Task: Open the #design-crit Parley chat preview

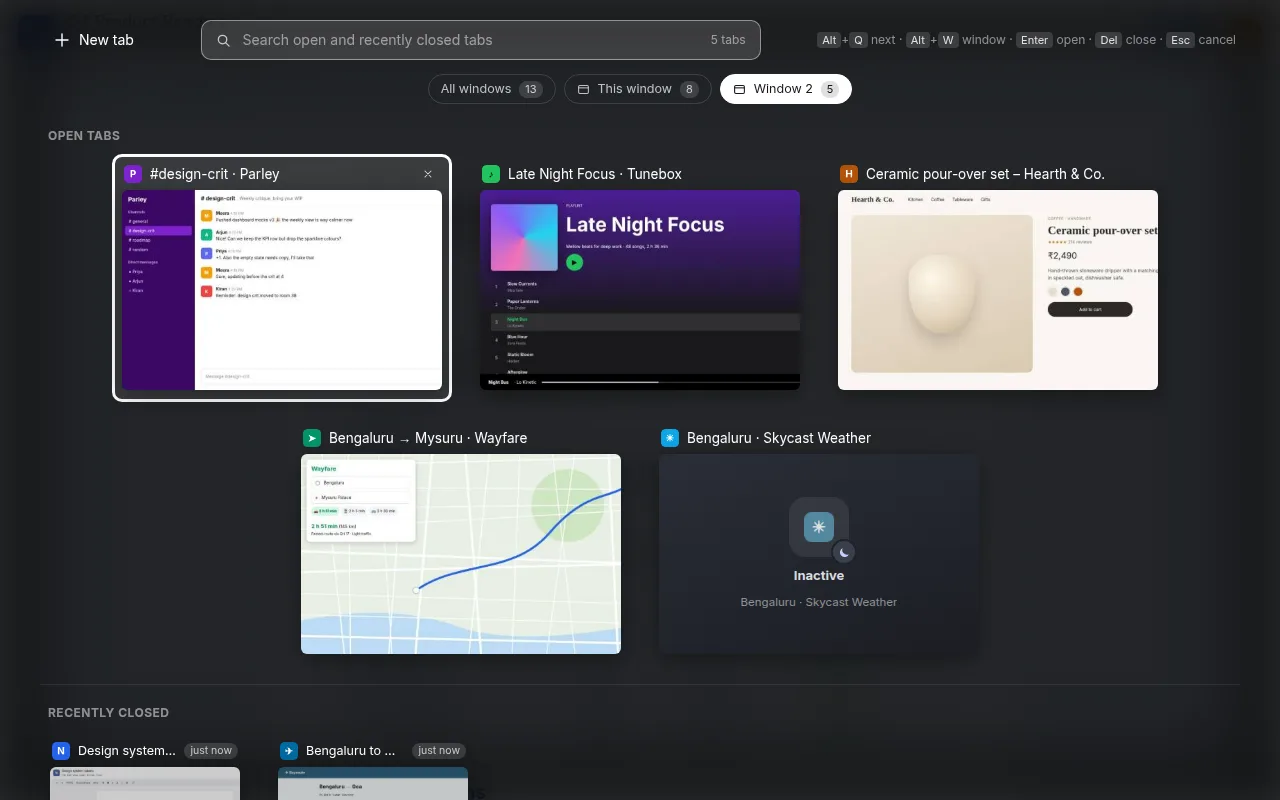Action: click(282, 290)
